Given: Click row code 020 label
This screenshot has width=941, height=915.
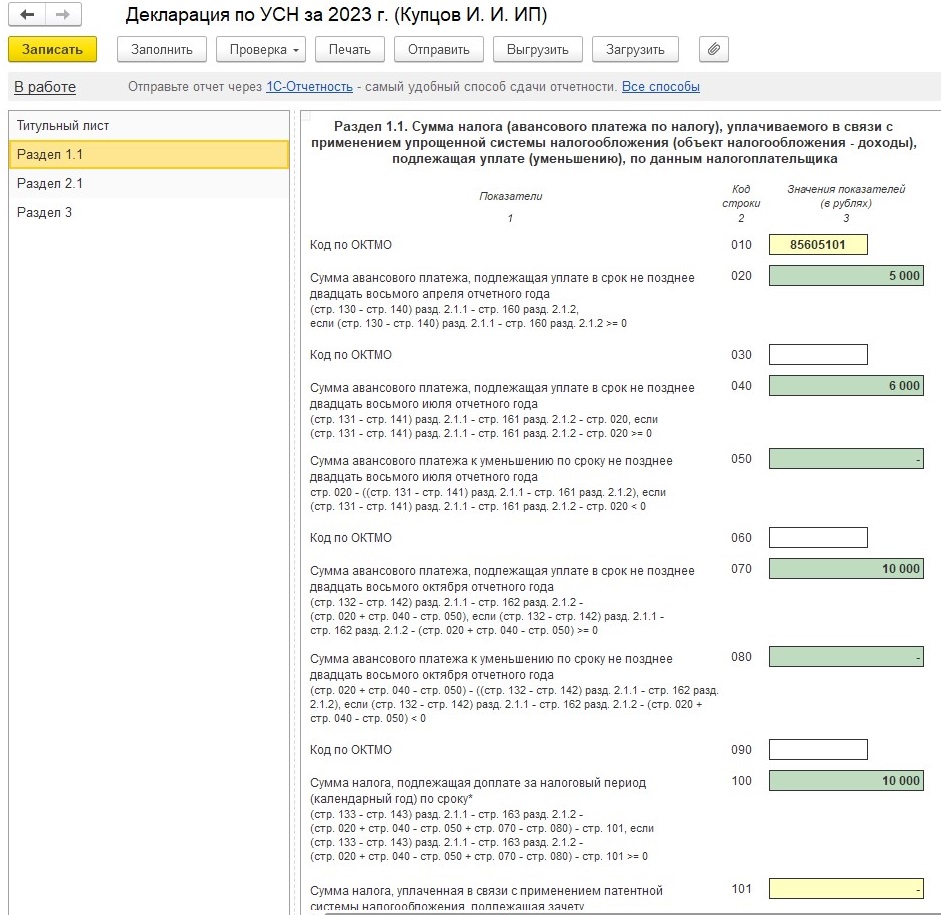Looking at the screenshot, I should coord(741,275).
